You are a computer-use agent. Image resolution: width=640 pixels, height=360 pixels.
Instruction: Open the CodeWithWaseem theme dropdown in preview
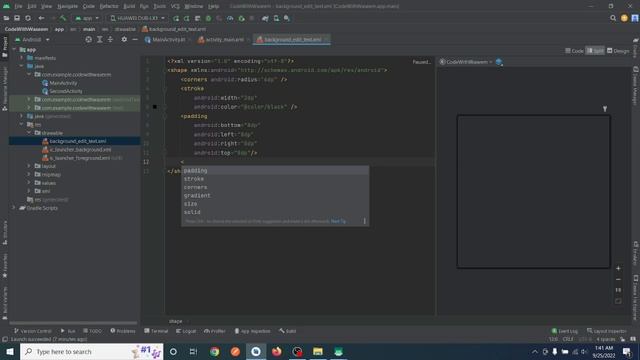466,62
